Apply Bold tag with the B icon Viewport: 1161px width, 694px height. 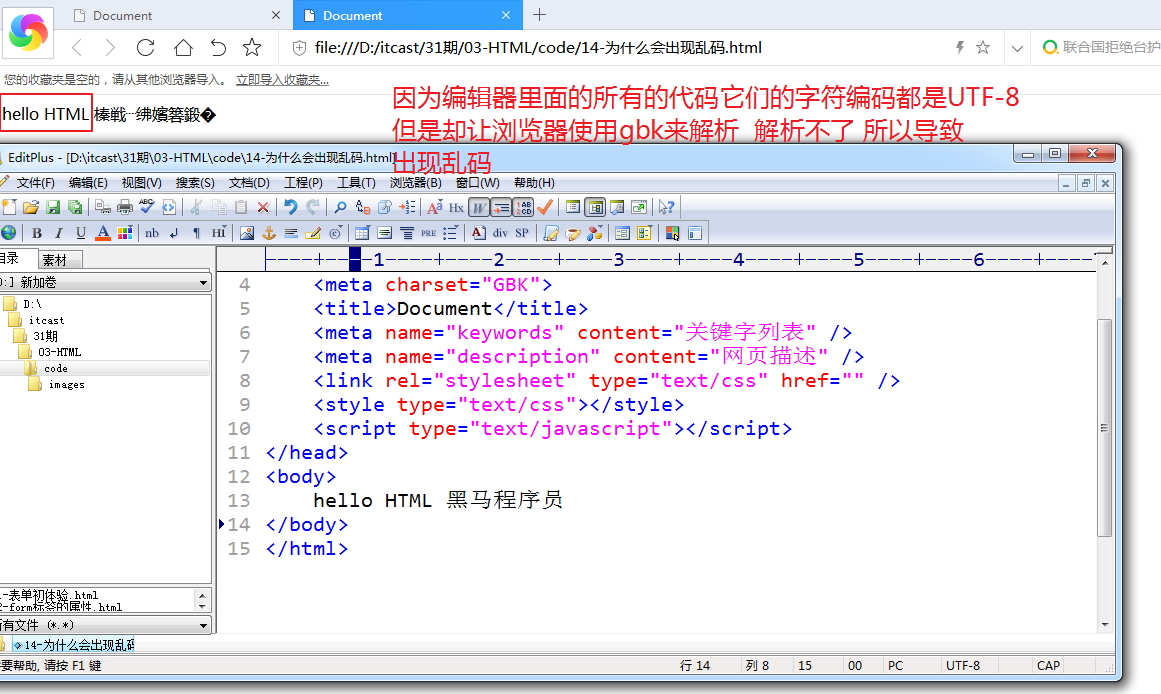(36, 233)
